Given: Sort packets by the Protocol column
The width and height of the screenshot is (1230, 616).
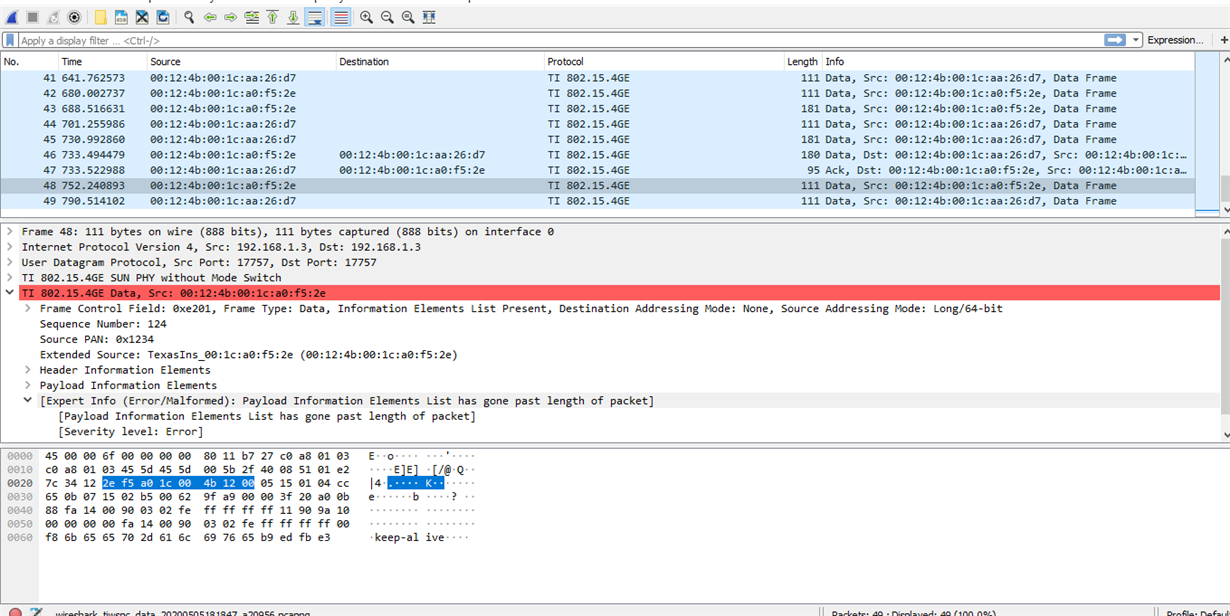Looking at the screenshot, I should tap(664, 61).
